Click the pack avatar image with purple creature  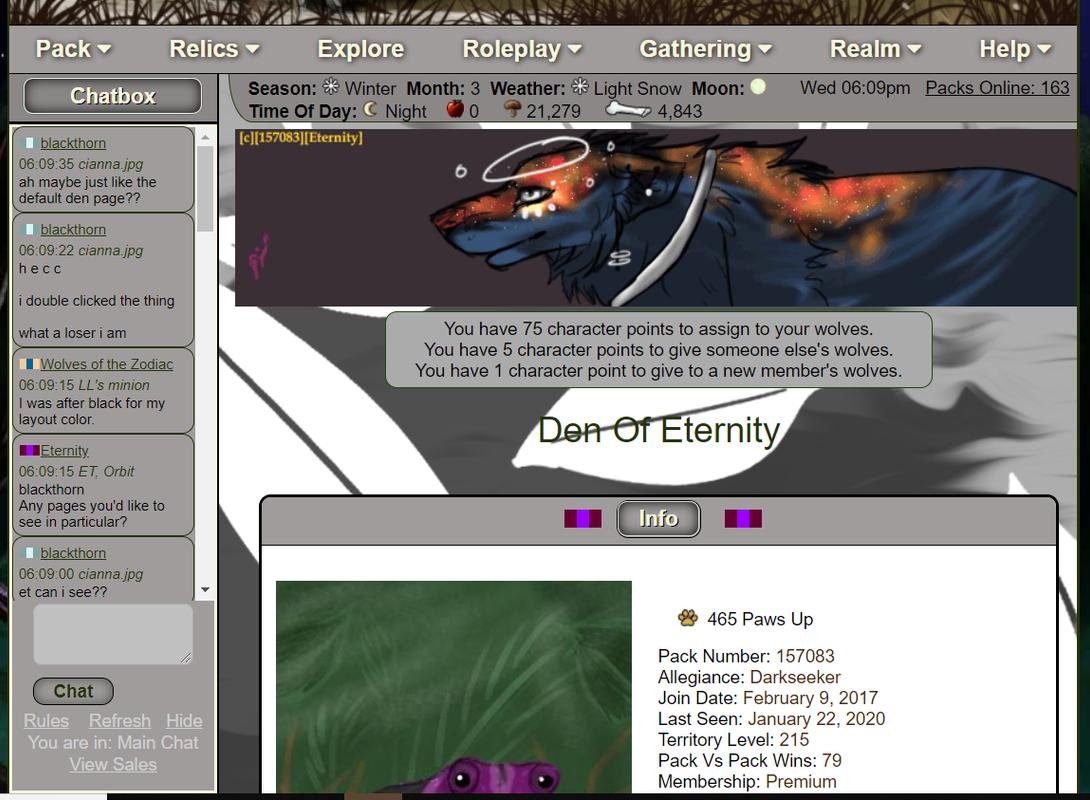454,687
